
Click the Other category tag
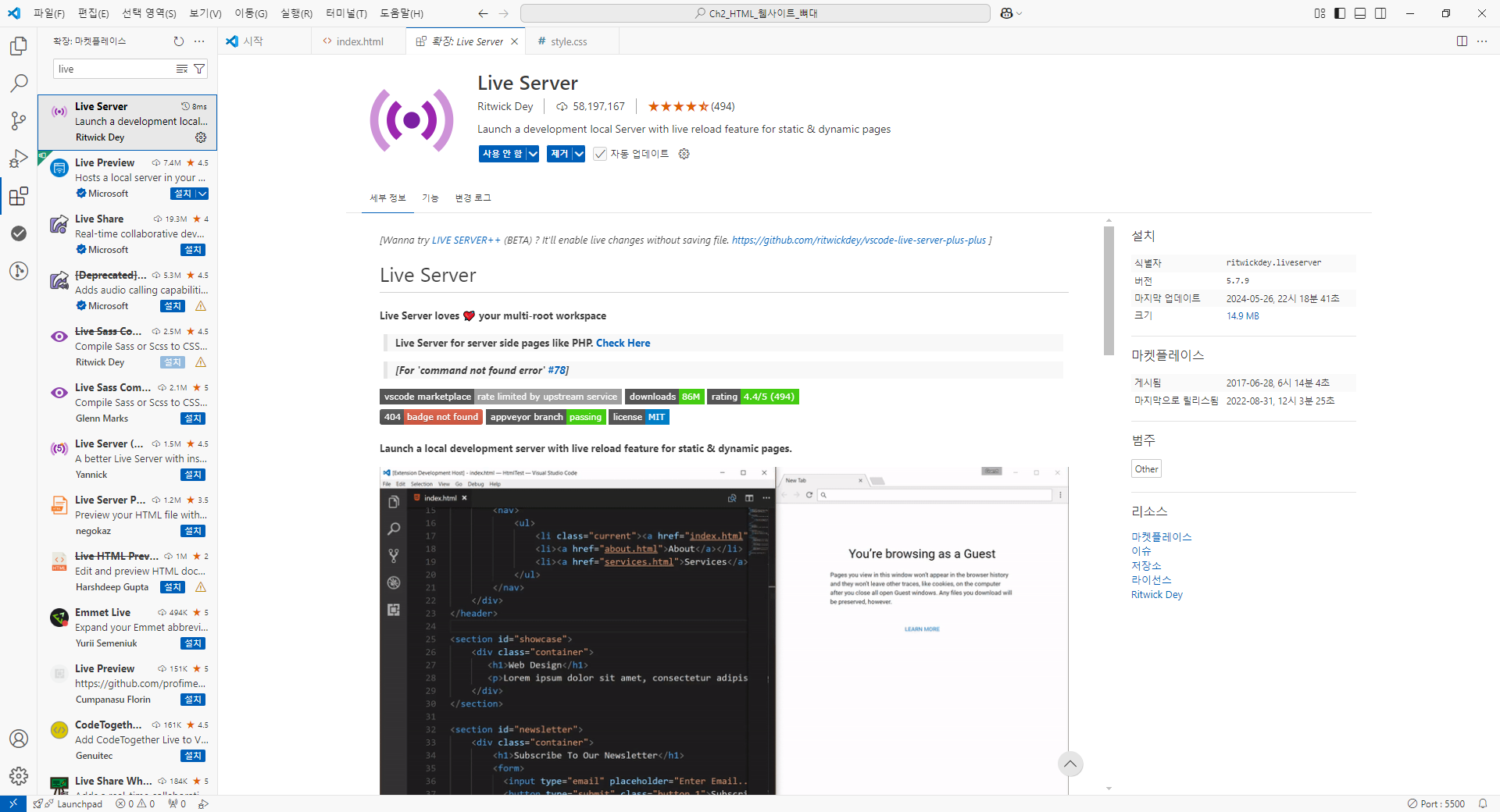(1146, 468)
